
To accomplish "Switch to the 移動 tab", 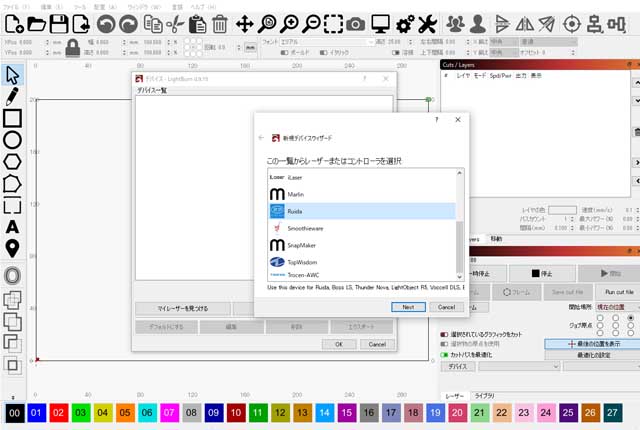I will 496,239.
